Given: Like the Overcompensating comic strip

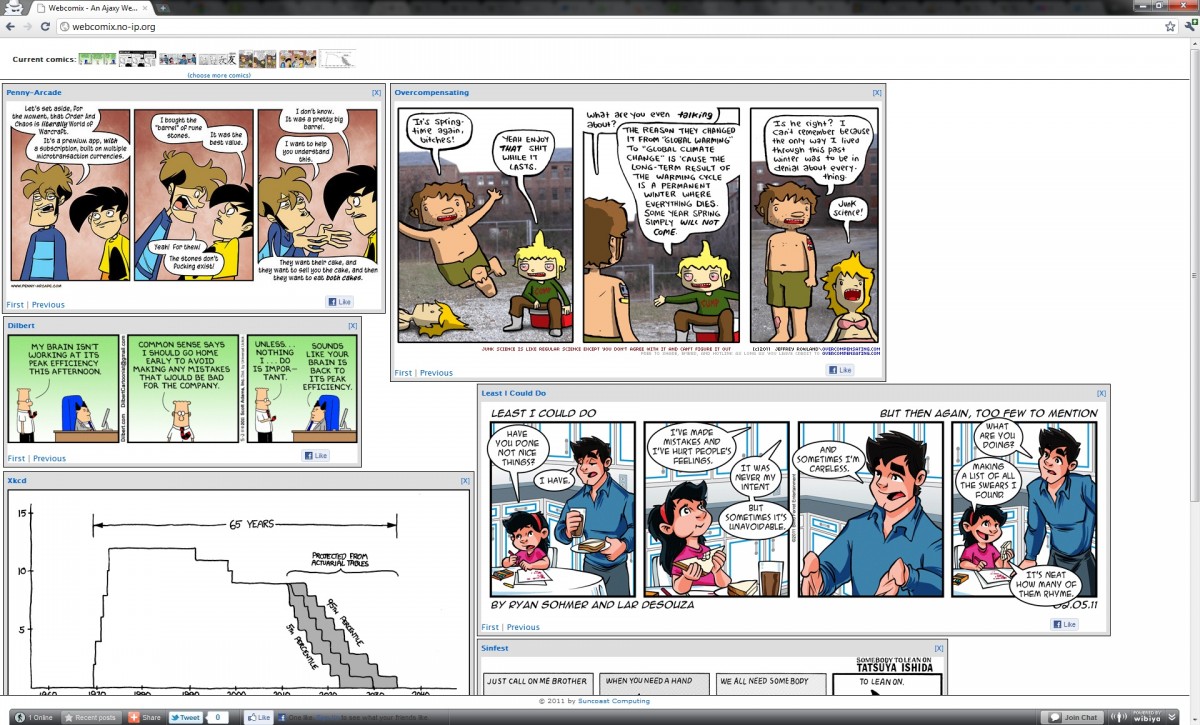Looking at the screenshot, I should (x=841, y=369).
